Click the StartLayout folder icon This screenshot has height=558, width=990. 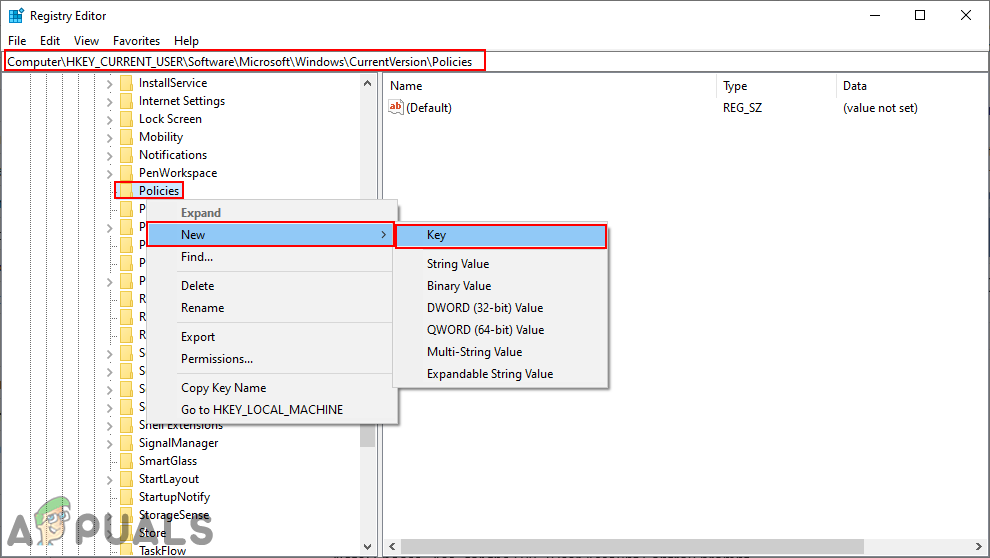click(126, 479)
